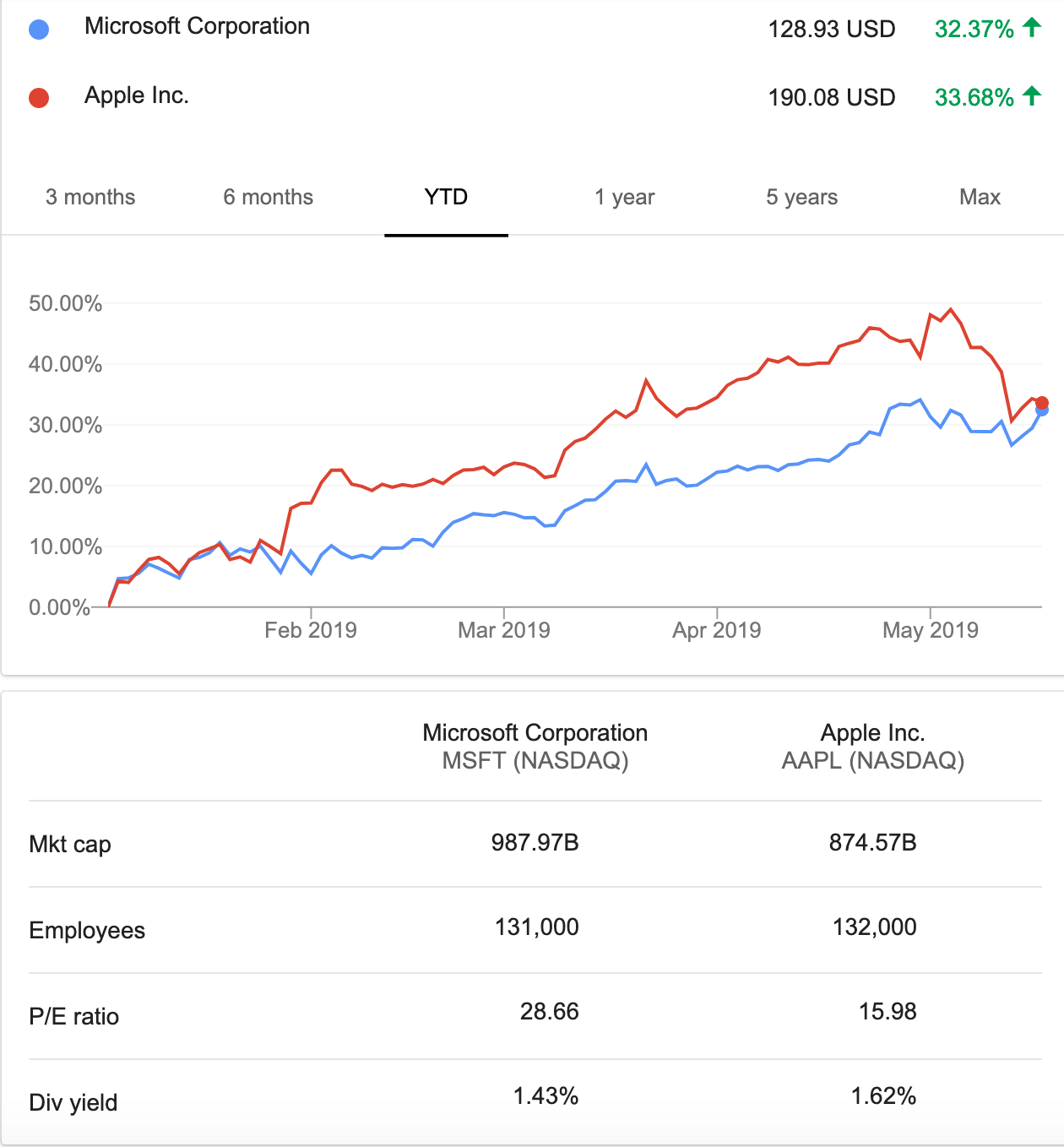
Task: Click the red Apple legend dot
Action: (x=39, y=98)
